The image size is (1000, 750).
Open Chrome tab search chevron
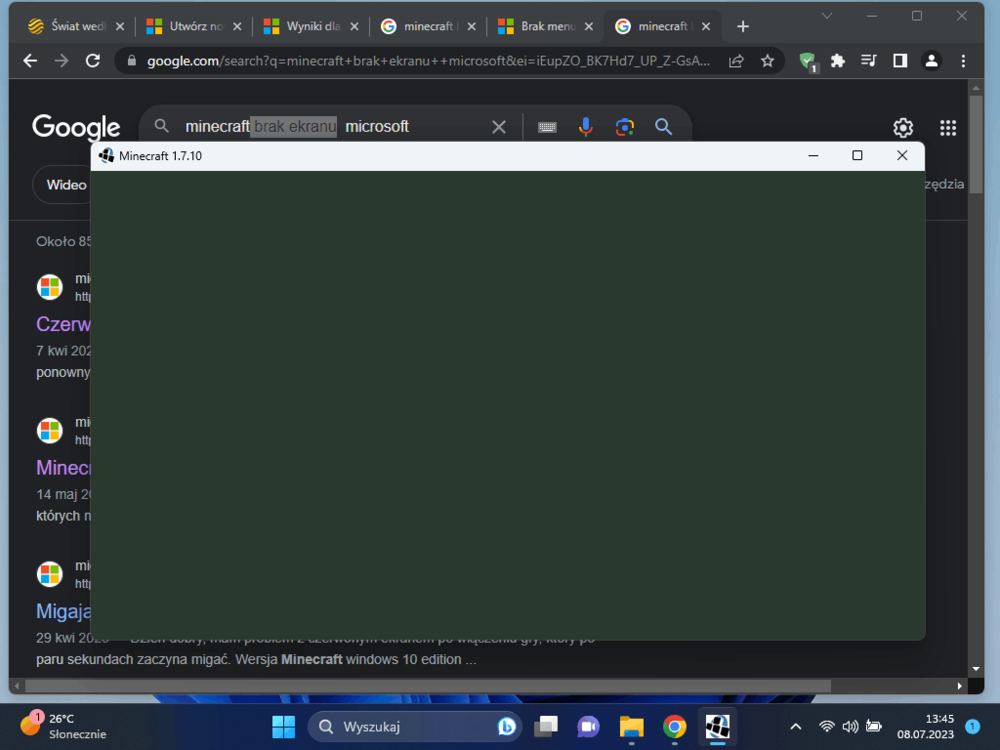(x=827, y=16)
